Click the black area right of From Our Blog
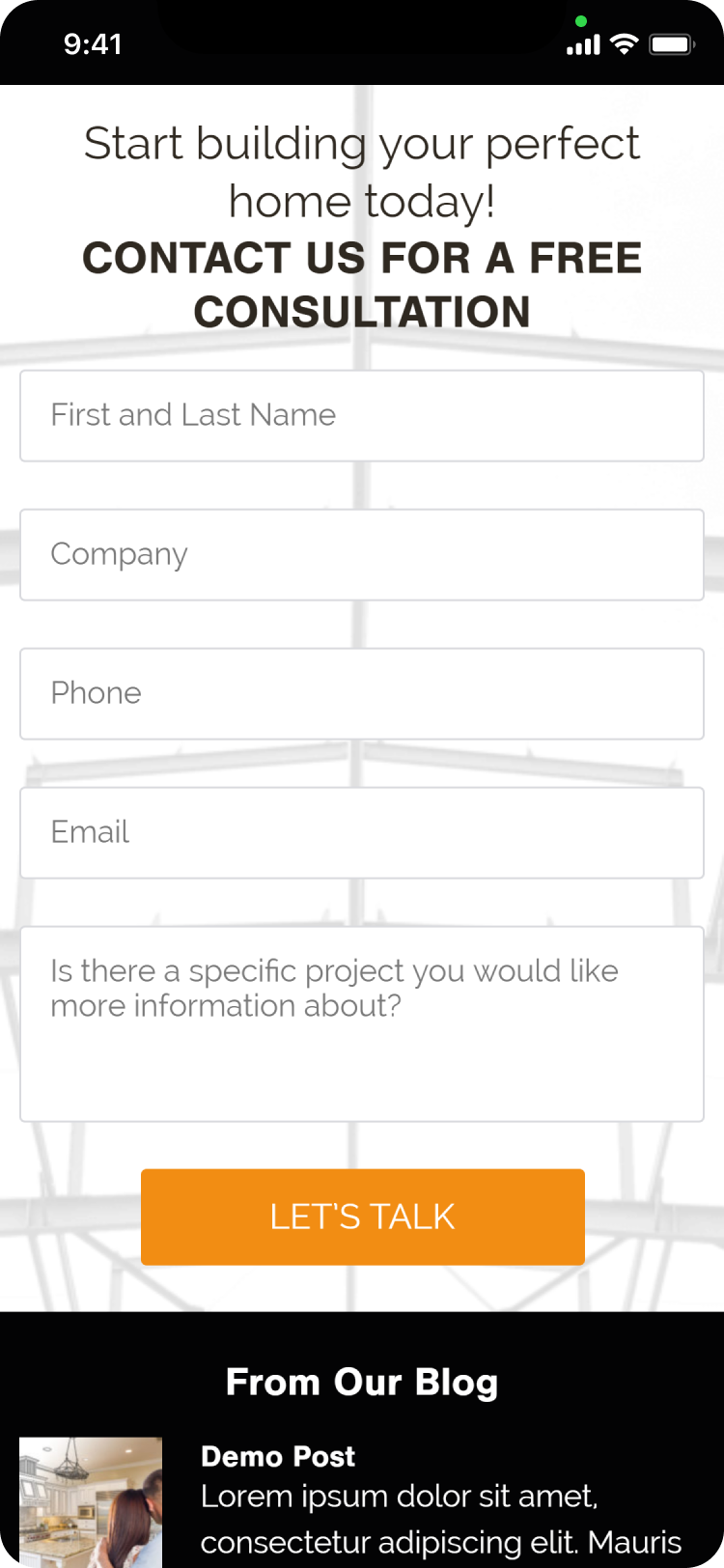Image resolution: width=724 pixels, height=1568 pixels. [x=618, y=1383]
